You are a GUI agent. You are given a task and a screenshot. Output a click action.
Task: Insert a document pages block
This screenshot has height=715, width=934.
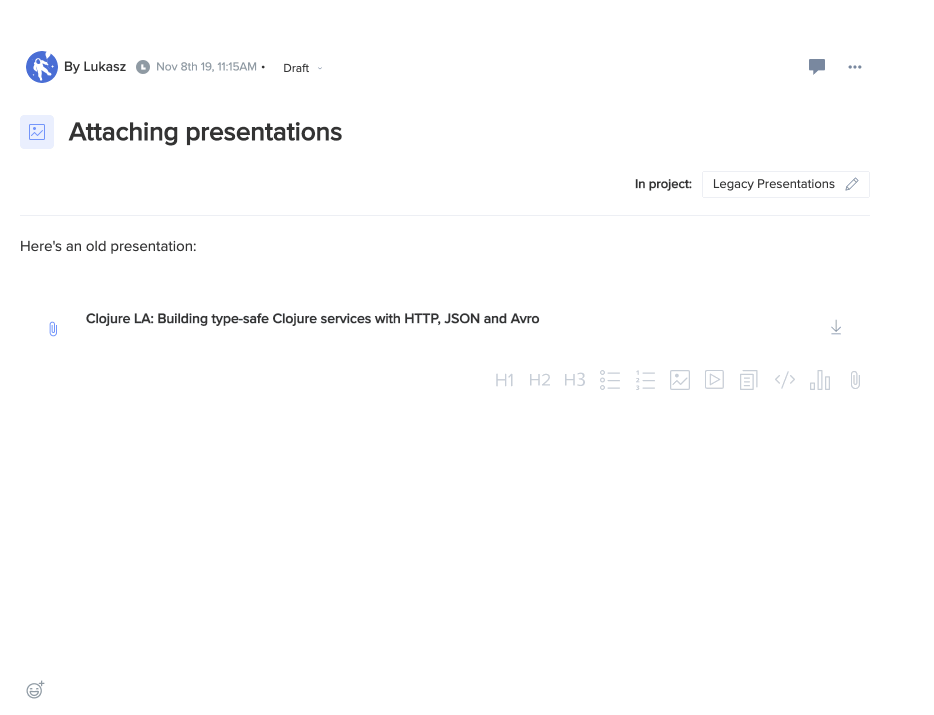point(749,380)
